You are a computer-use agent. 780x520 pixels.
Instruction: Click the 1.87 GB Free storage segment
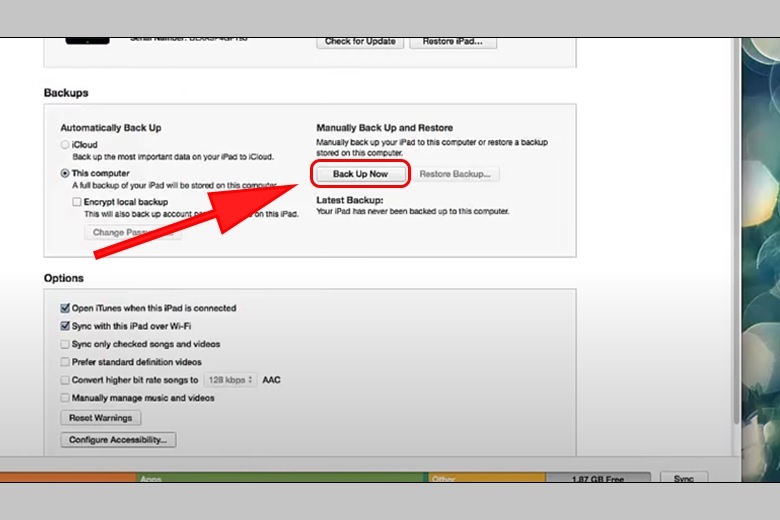(x=598, y=479)
